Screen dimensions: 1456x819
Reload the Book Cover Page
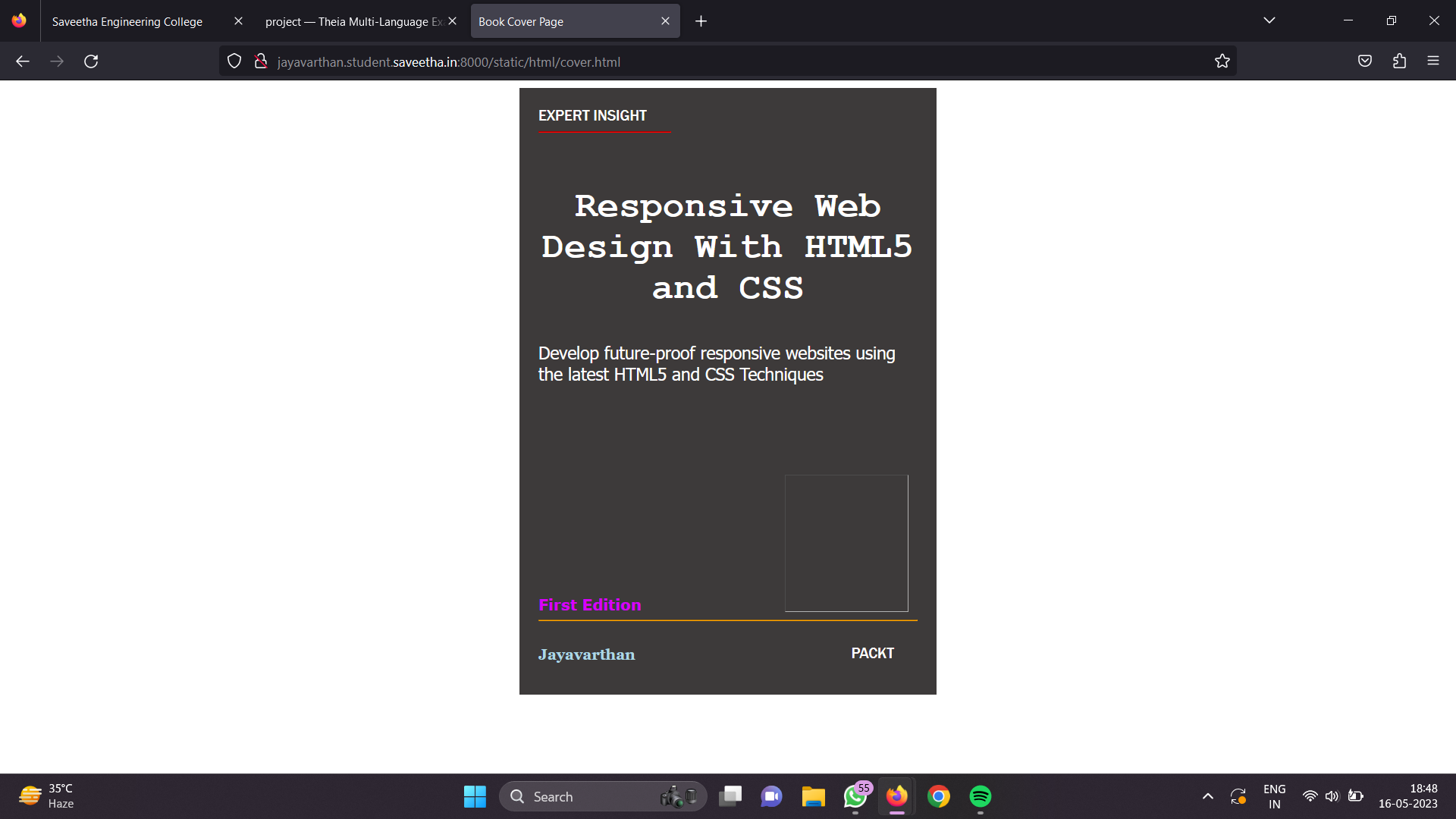pyautogui.click(x=91, y=61)
